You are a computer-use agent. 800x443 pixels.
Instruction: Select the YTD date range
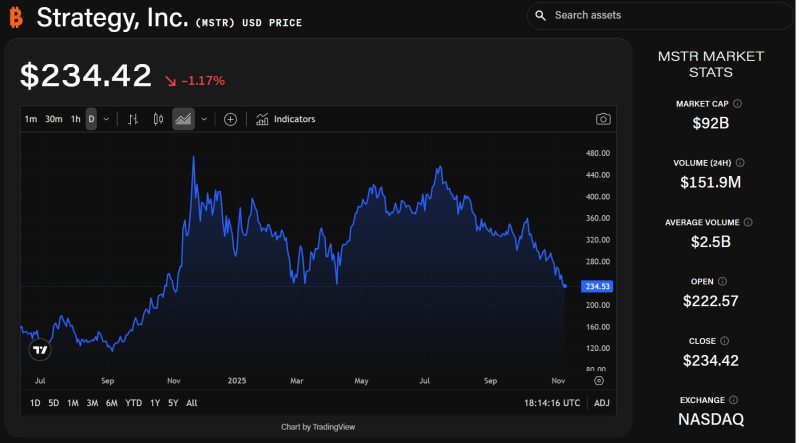coord(133,403)
